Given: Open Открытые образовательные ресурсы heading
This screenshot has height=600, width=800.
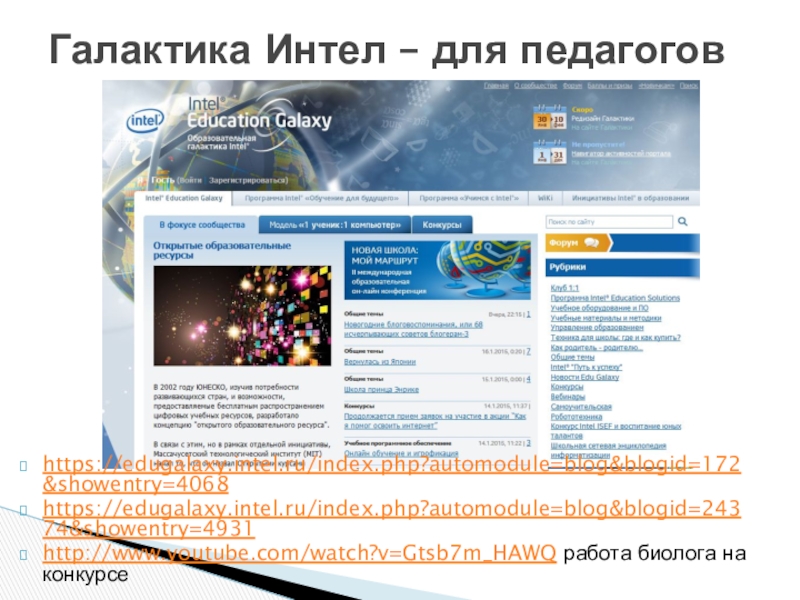Looking at the screenshot, I should [x=222, y=250].
